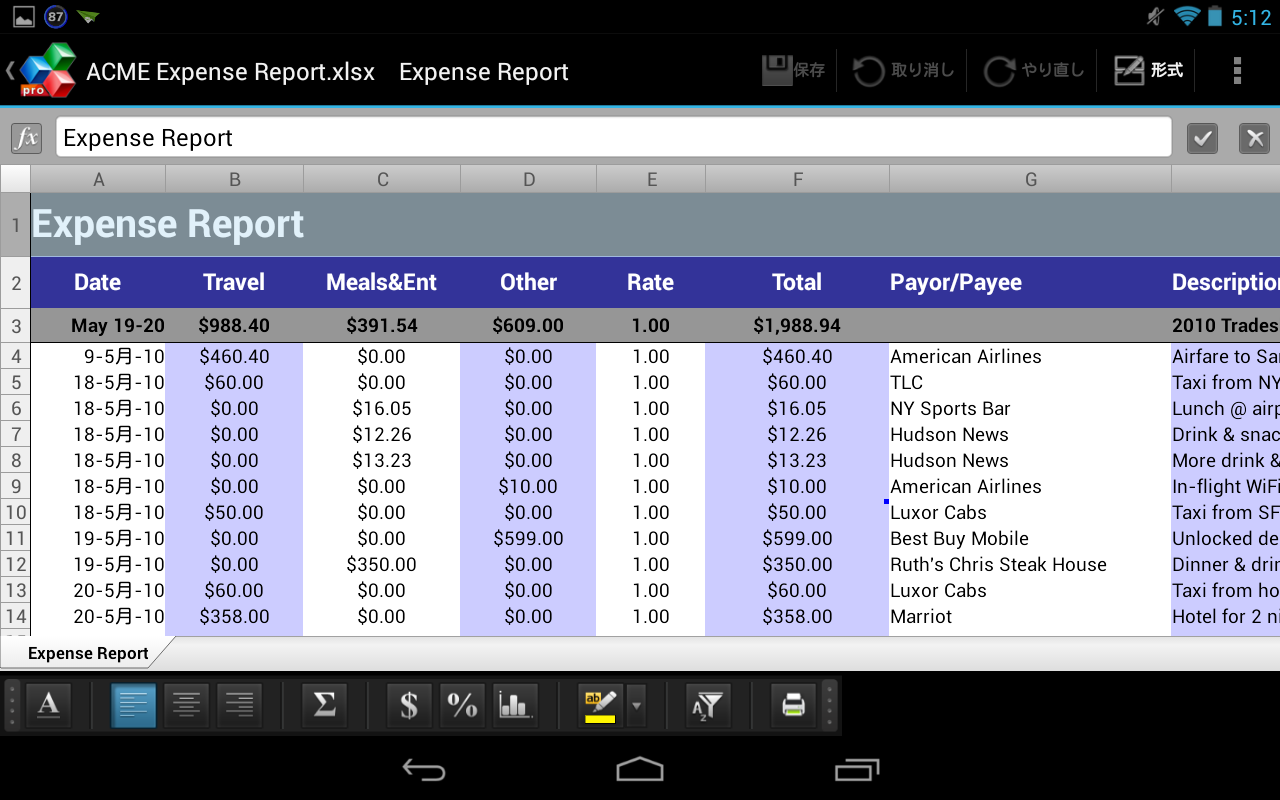Open the sort and filter tool
1280x800 pixels.
[x=707, y=705]
